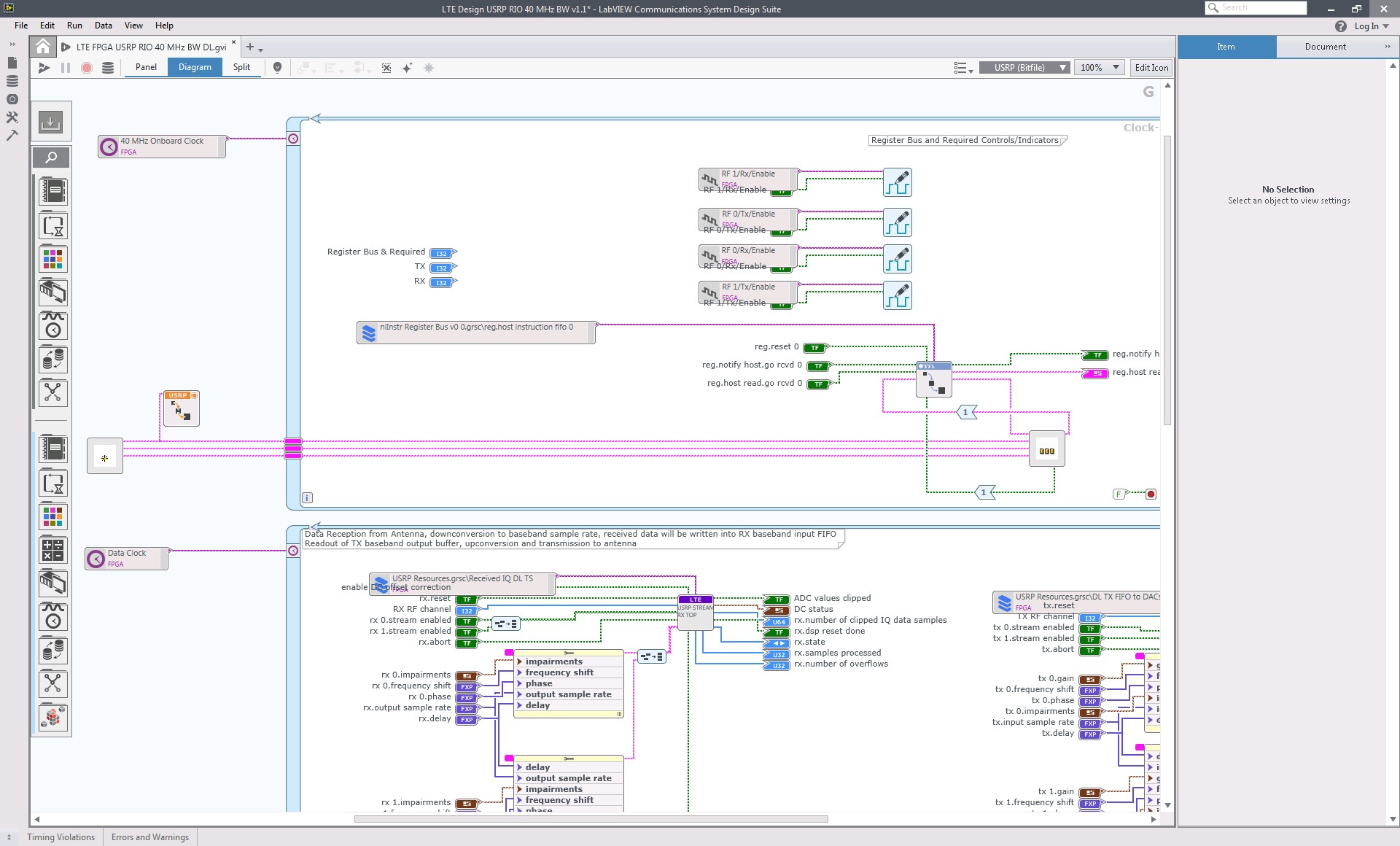Select the 40 MHz Onboard Clock node

click(162, 147)
